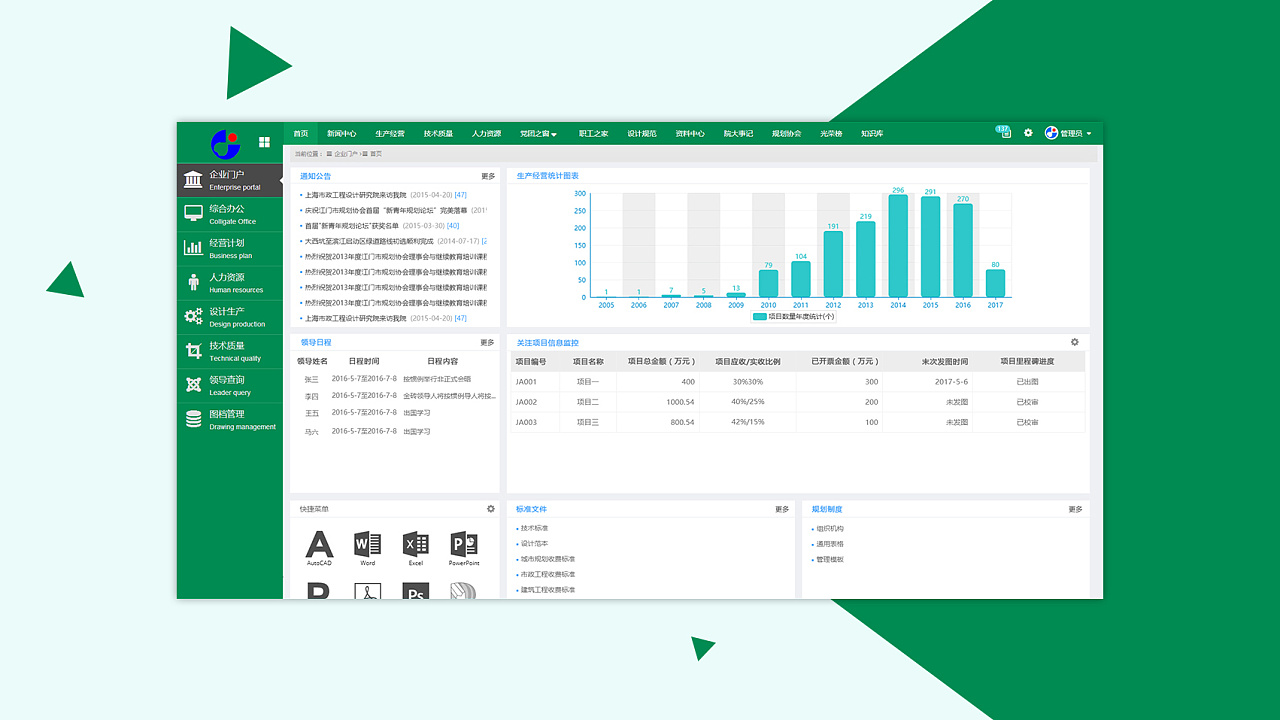Open the top bar settings gear
Image resolution: width=1280 pixels, height=720 pixels.
1028,133
